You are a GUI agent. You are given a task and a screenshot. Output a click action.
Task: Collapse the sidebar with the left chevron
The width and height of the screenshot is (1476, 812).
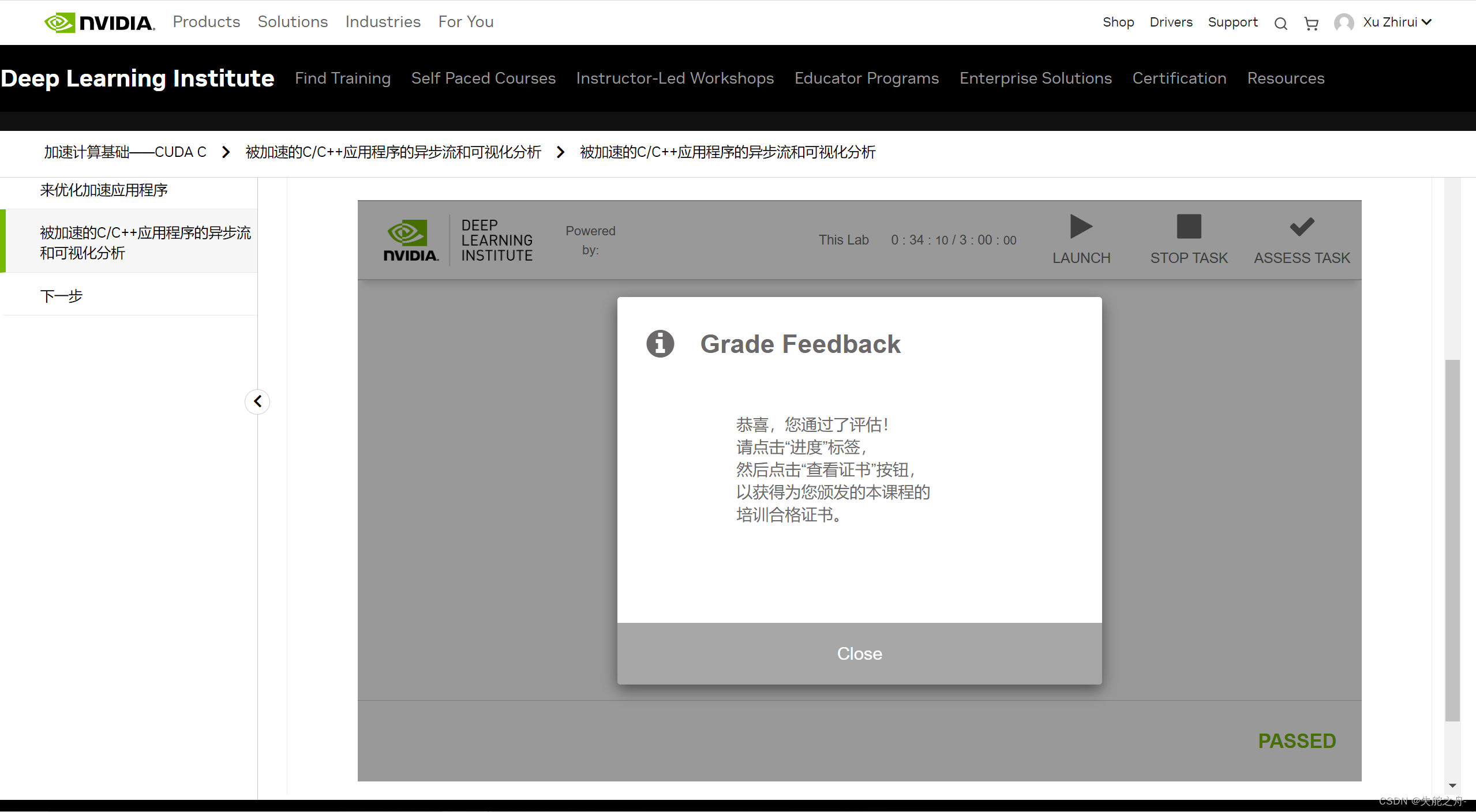pos(257,401)
